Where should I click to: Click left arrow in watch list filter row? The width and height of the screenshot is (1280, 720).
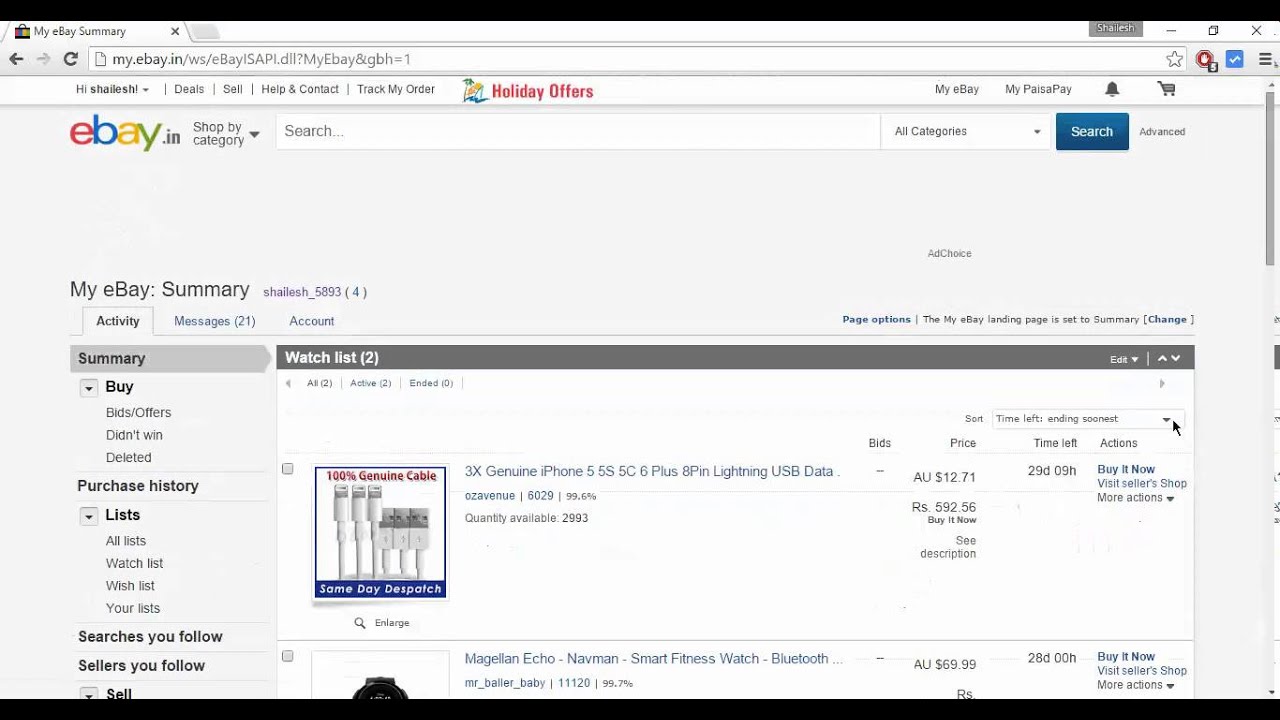(x=289, y=384)
